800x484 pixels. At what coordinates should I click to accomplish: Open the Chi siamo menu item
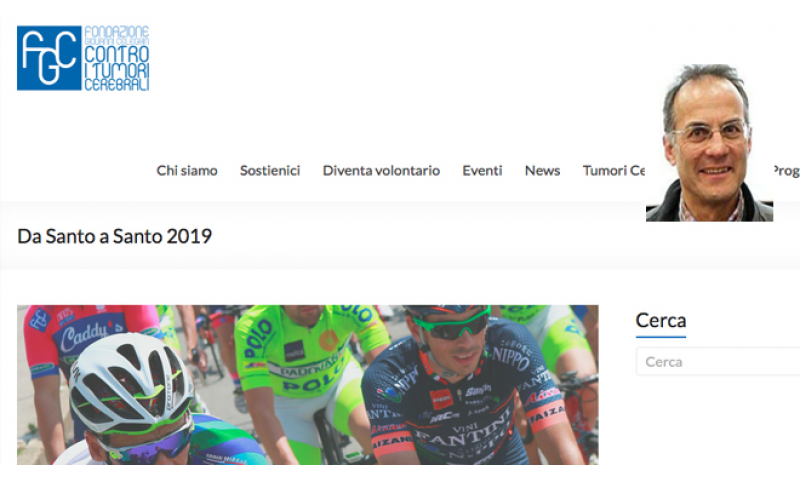[x=187, y=170]
